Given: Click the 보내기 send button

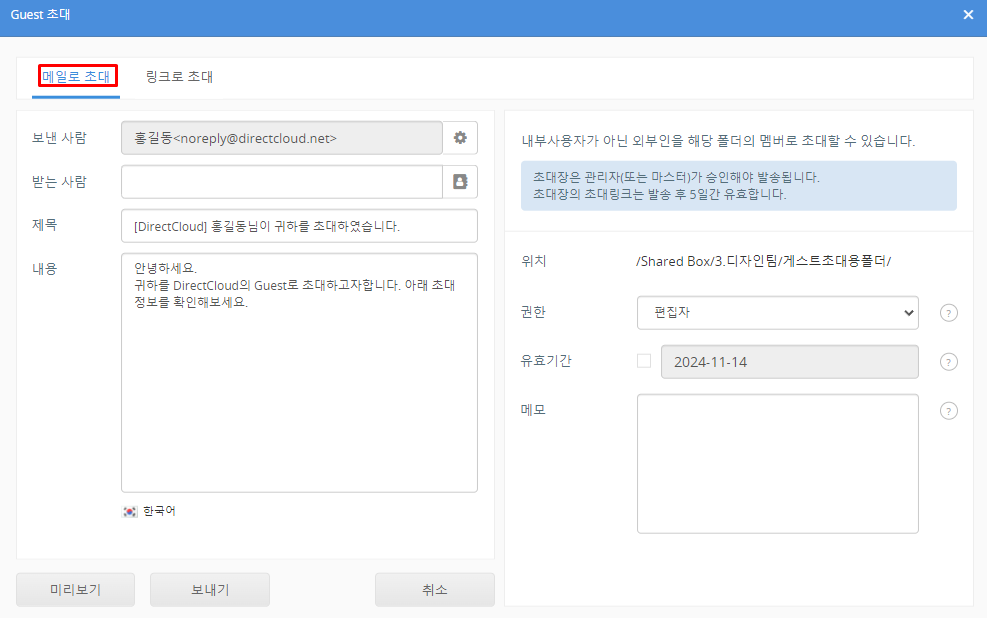Looking at the screenshot, I should [x=210, y=589].
